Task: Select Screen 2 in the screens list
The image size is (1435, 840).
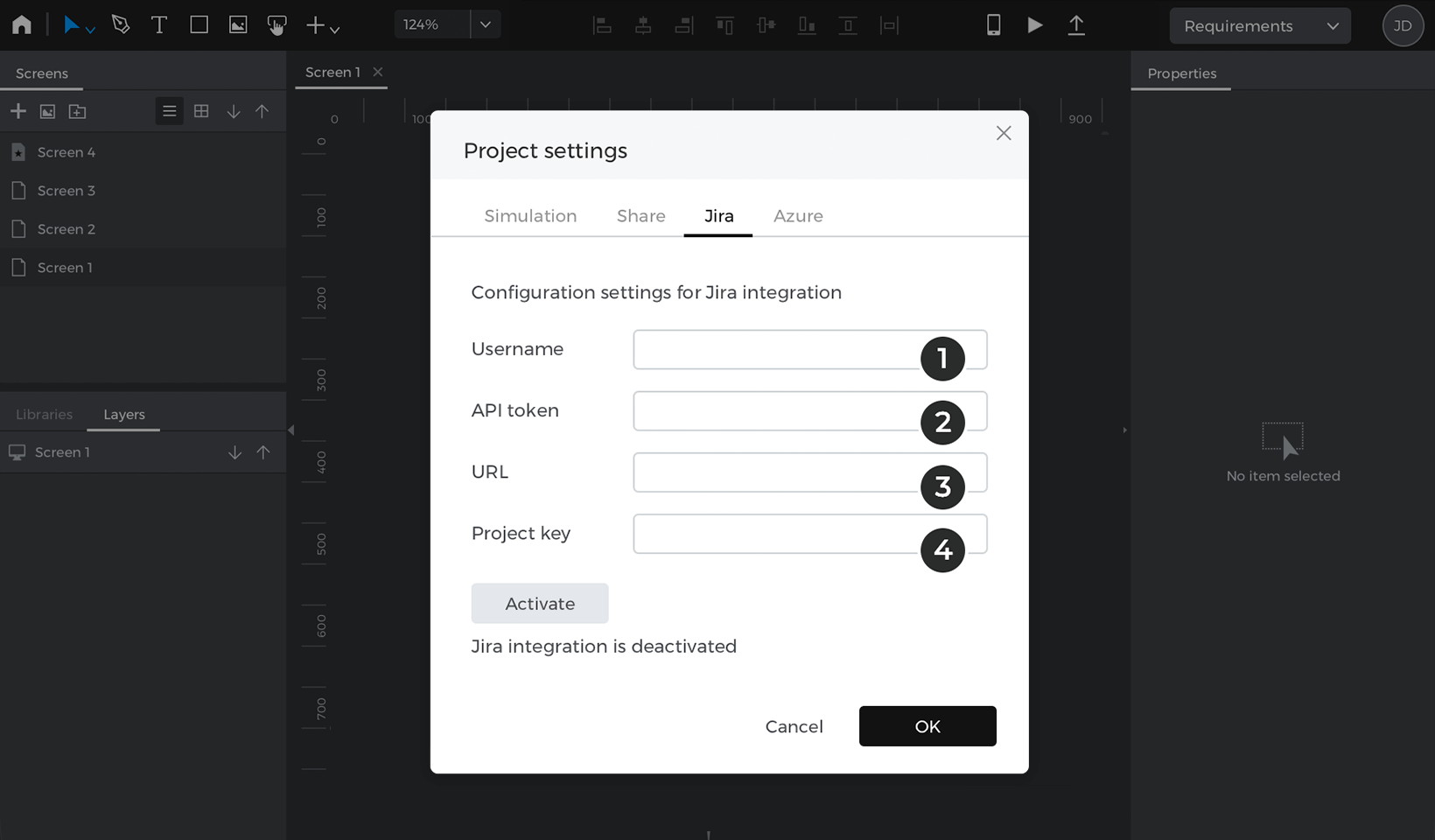Action: pyautogui.click(x=143, y=229)
